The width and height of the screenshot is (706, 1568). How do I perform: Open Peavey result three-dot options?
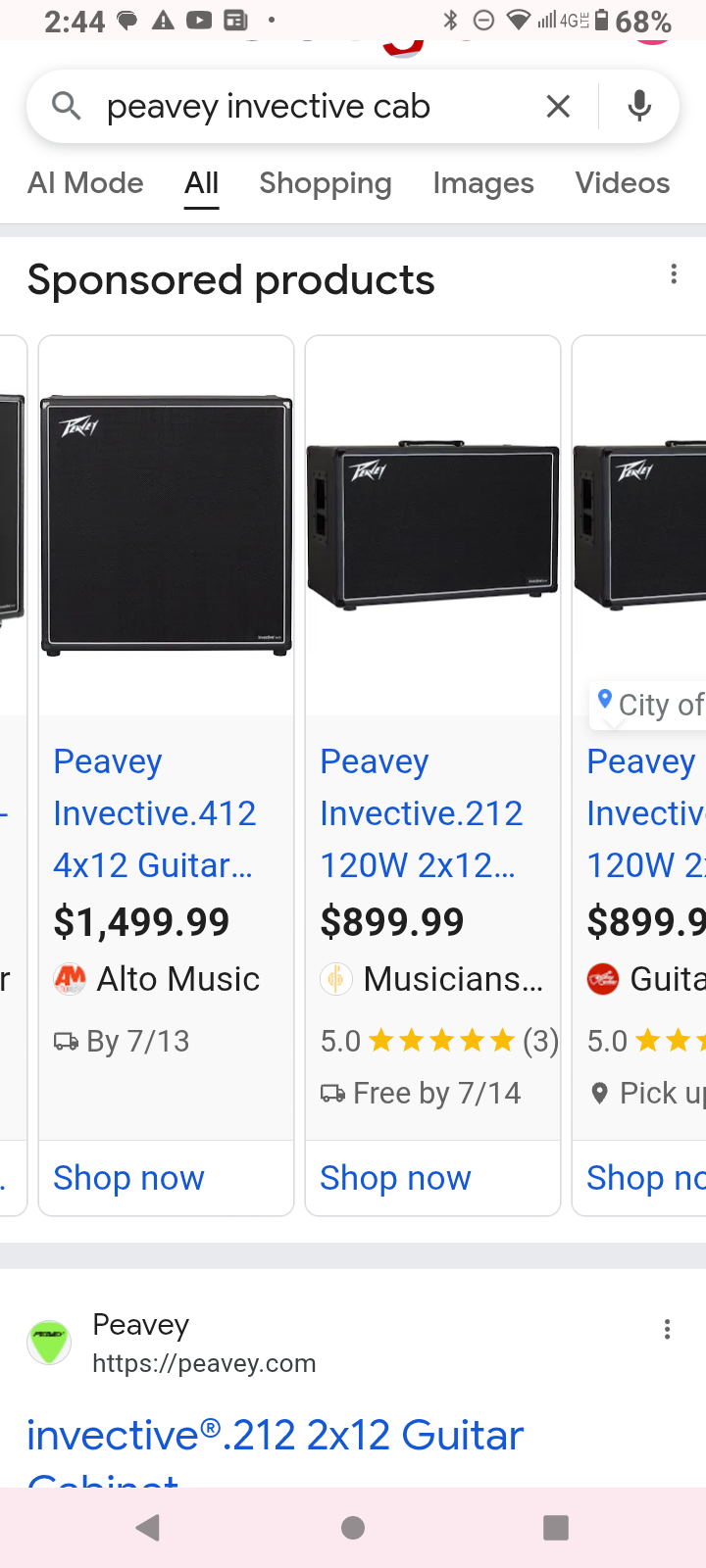click(668, 1329)
